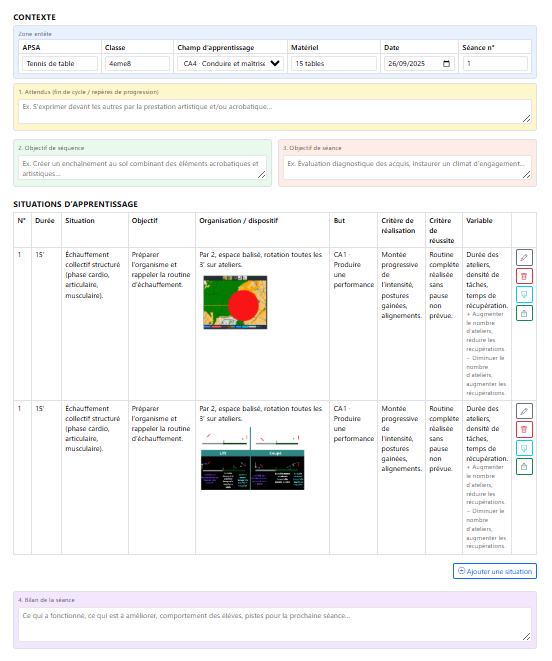552x661 pixels.
Task: Open the Champ d'apprentissage dropdown
Action: tap(230, 64)
